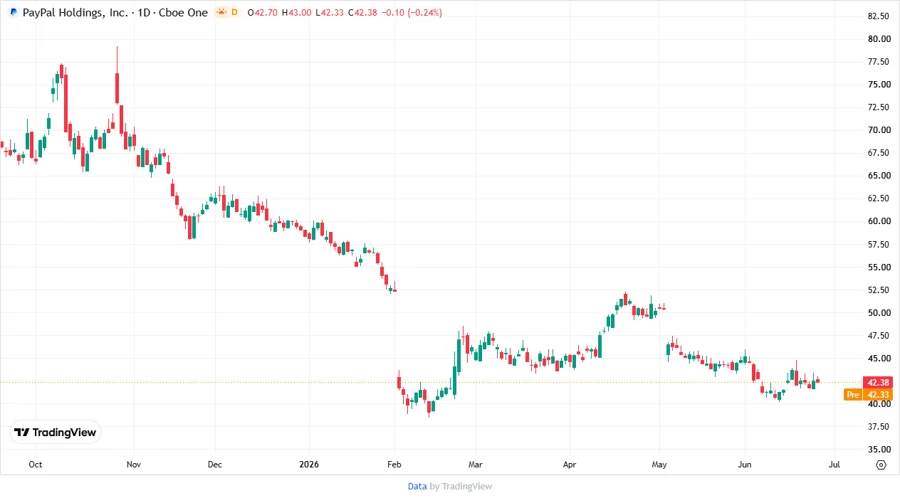Viewport: 900px width, 498px height.
Task: Click the 57.50 price axis label
Action: pyautogui.click(x=879, y=244)
